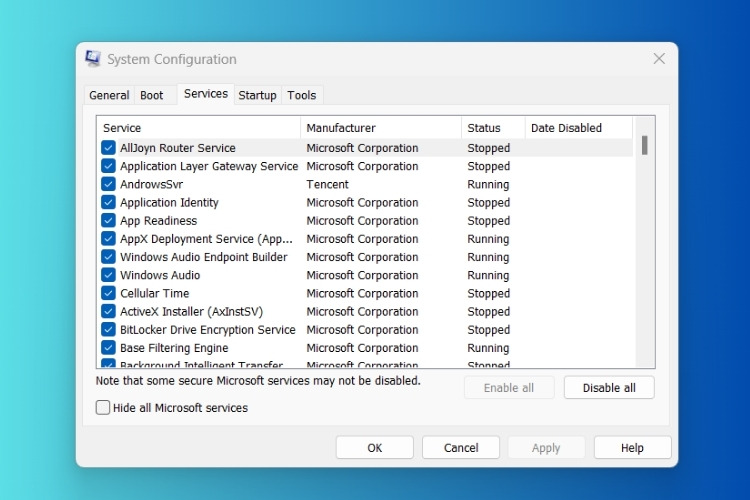Click the Cancel button
Image resolution: width=750 pixels, height=500 pixels.
point(461,448)
